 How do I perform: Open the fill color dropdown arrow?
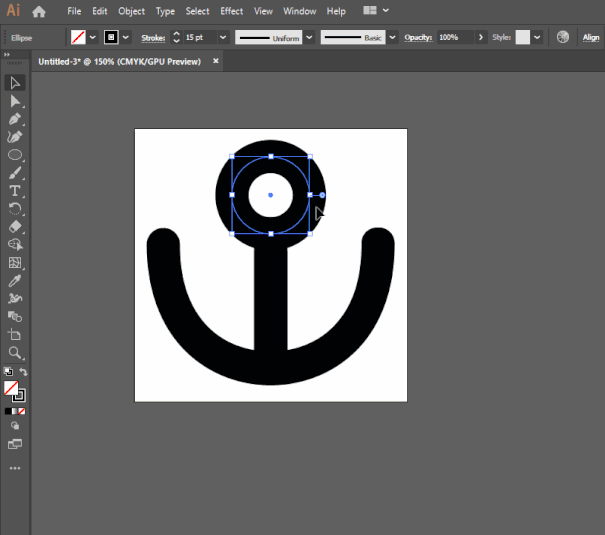(93, 37)
